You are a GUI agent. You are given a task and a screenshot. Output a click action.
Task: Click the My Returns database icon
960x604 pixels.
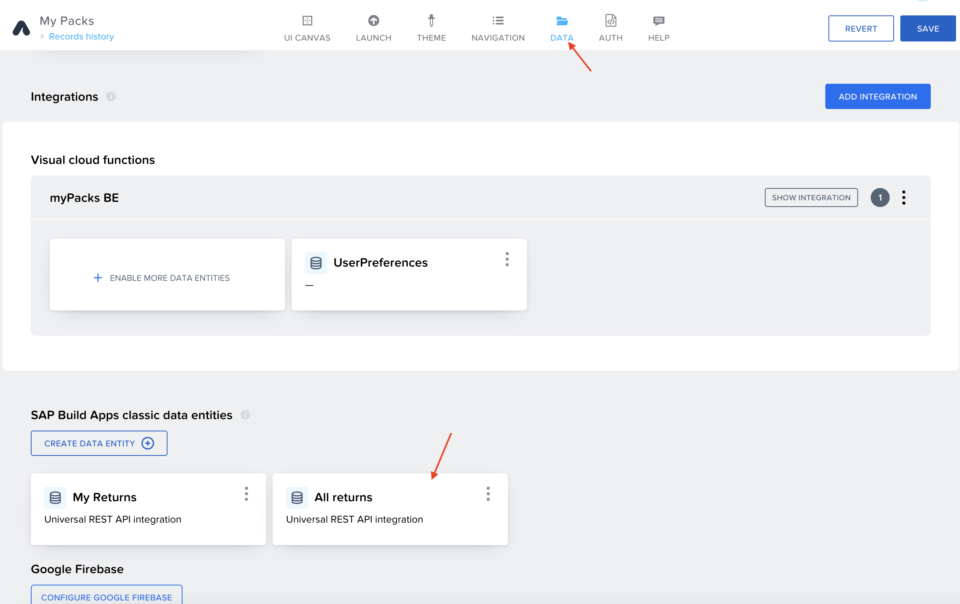point(55,498)
